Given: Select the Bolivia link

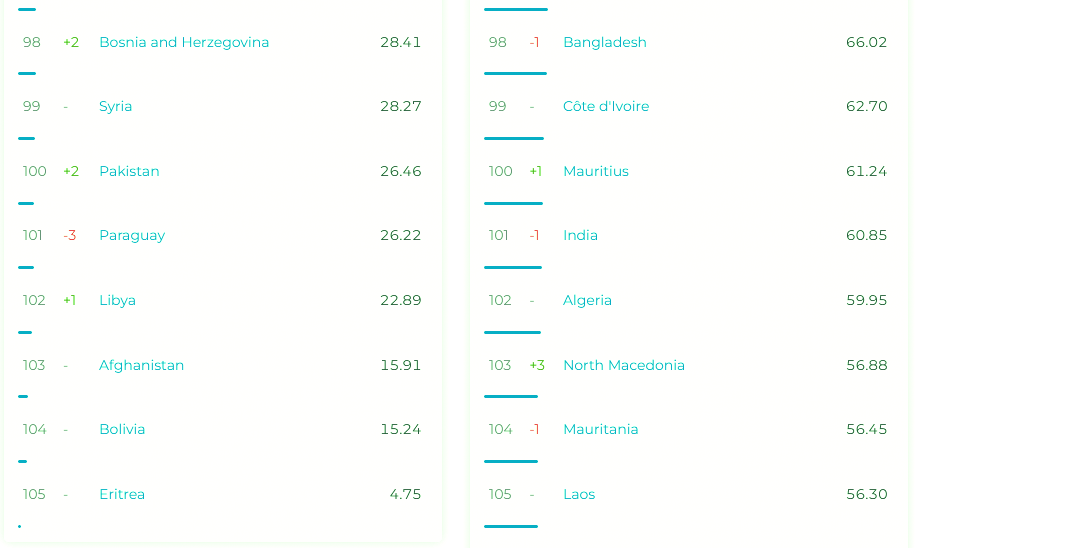Looking at the screenshot, I should [122, 429].
